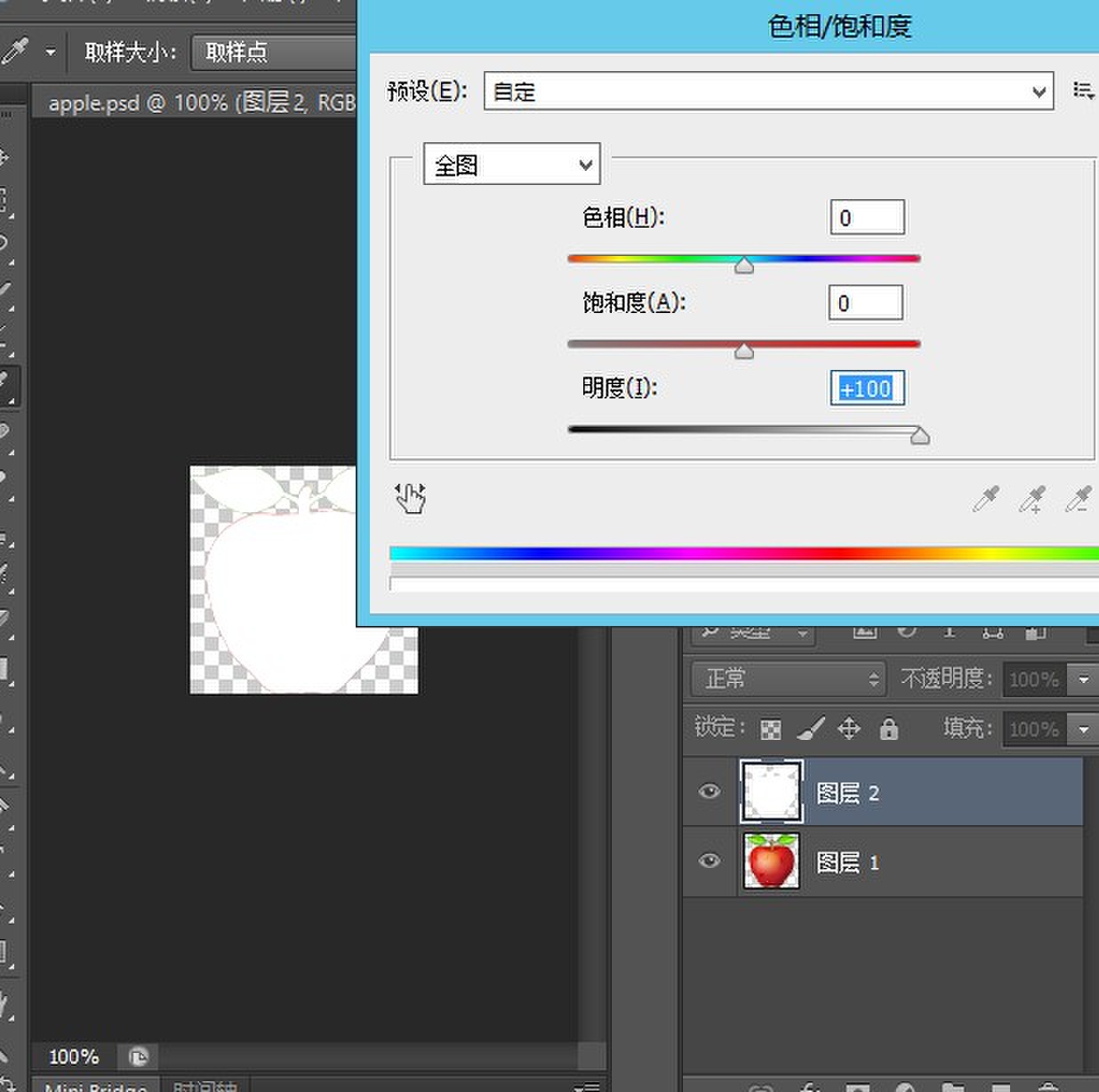This screenshot has width=1099, height=1092.
Task: Activate the on-image adjustment hand tool
Action: coord(410,499)
